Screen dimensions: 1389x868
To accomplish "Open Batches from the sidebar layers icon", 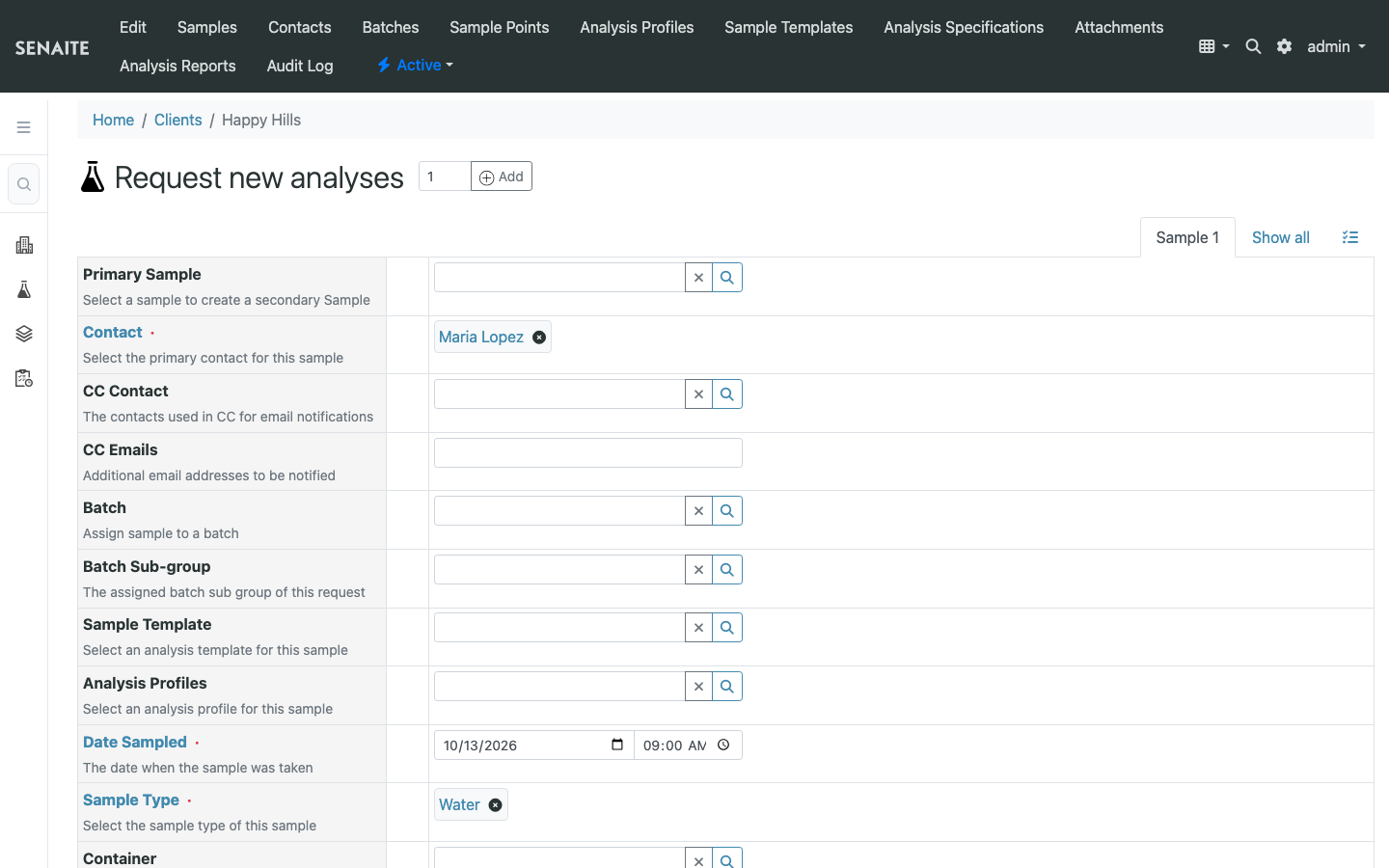I will click(x=24, y=334).
